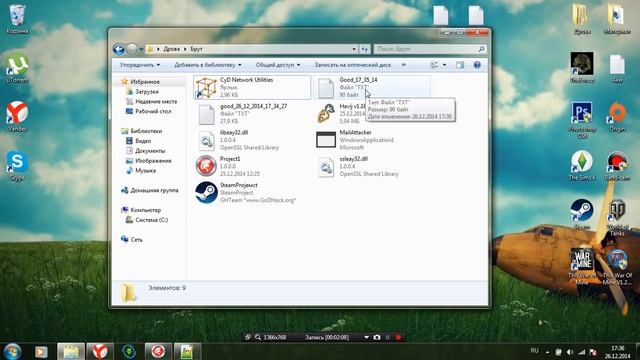This screenshot has height=360, width=640.
Task: Take a screenshot with the recorder camera icon
Action: pos(377,337)
